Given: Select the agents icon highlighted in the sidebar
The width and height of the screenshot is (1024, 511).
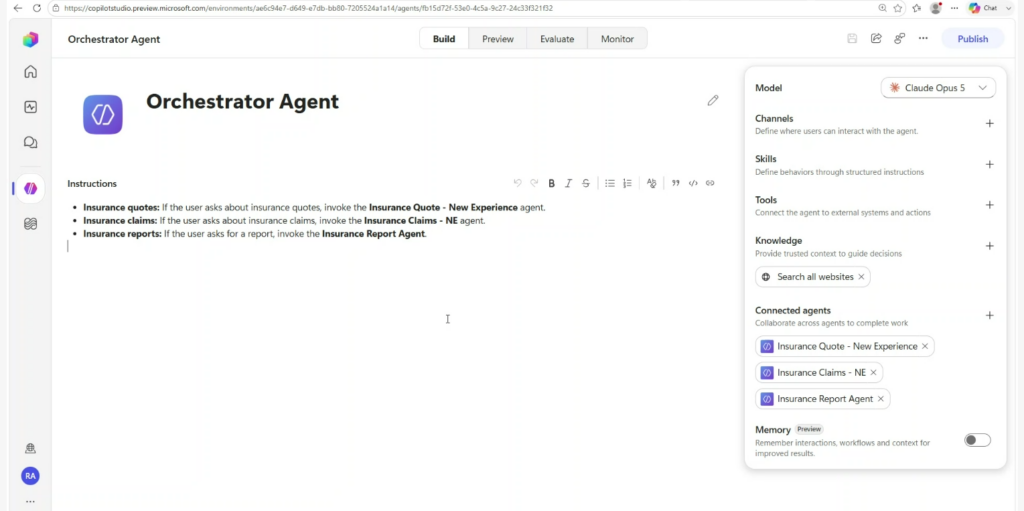Looking at the screenshot, I should coord(30,189).
